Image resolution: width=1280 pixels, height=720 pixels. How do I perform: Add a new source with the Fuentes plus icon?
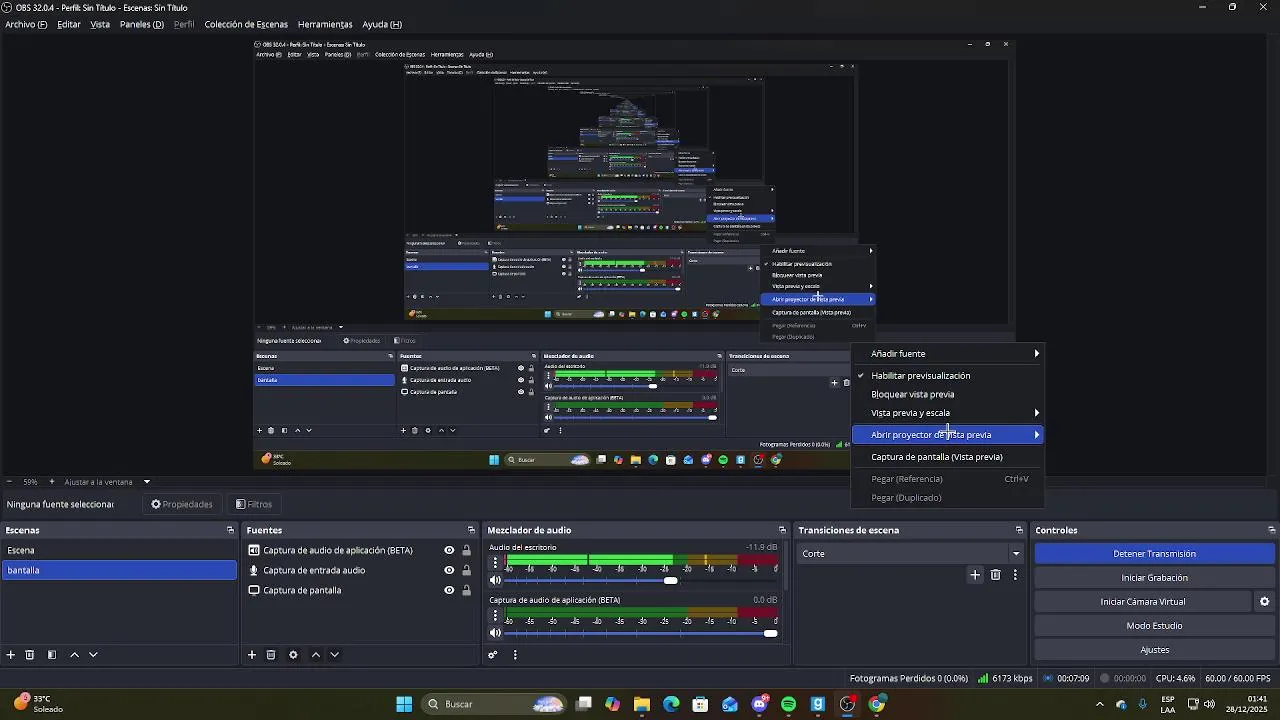tap(252, 655)
